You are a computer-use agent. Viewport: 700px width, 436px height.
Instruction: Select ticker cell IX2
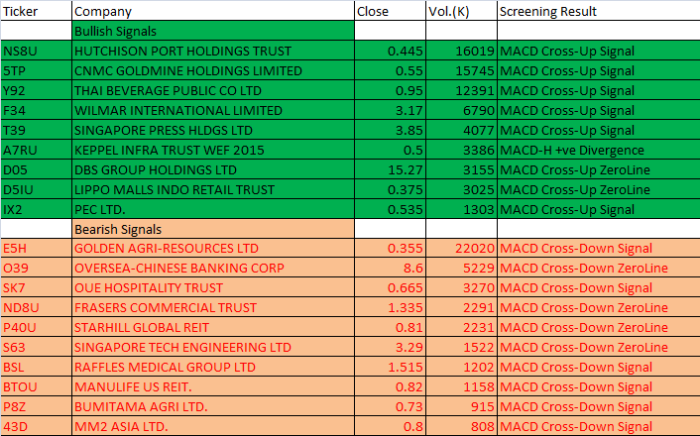(36, 209)
